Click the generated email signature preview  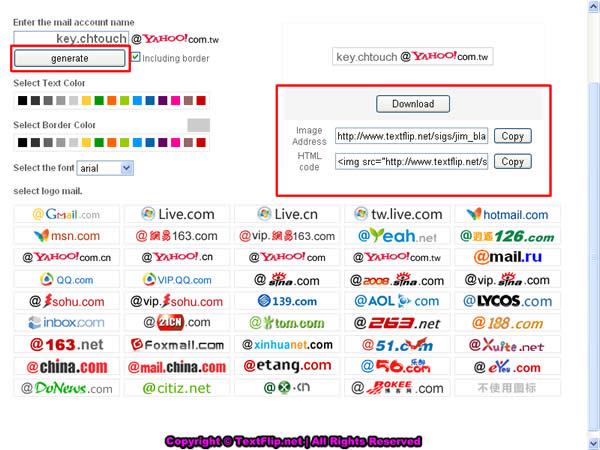(412, 57)
